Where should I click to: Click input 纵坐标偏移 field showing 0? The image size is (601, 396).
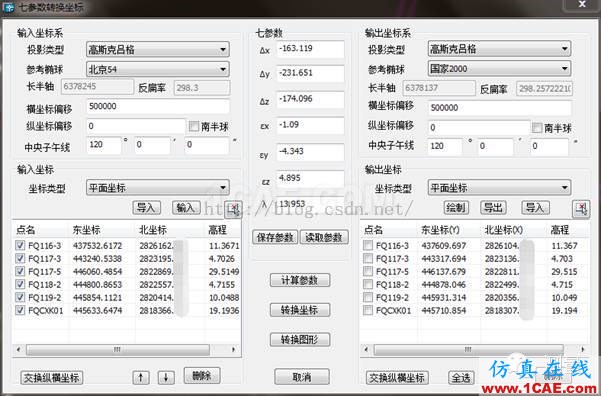point(136,126)
